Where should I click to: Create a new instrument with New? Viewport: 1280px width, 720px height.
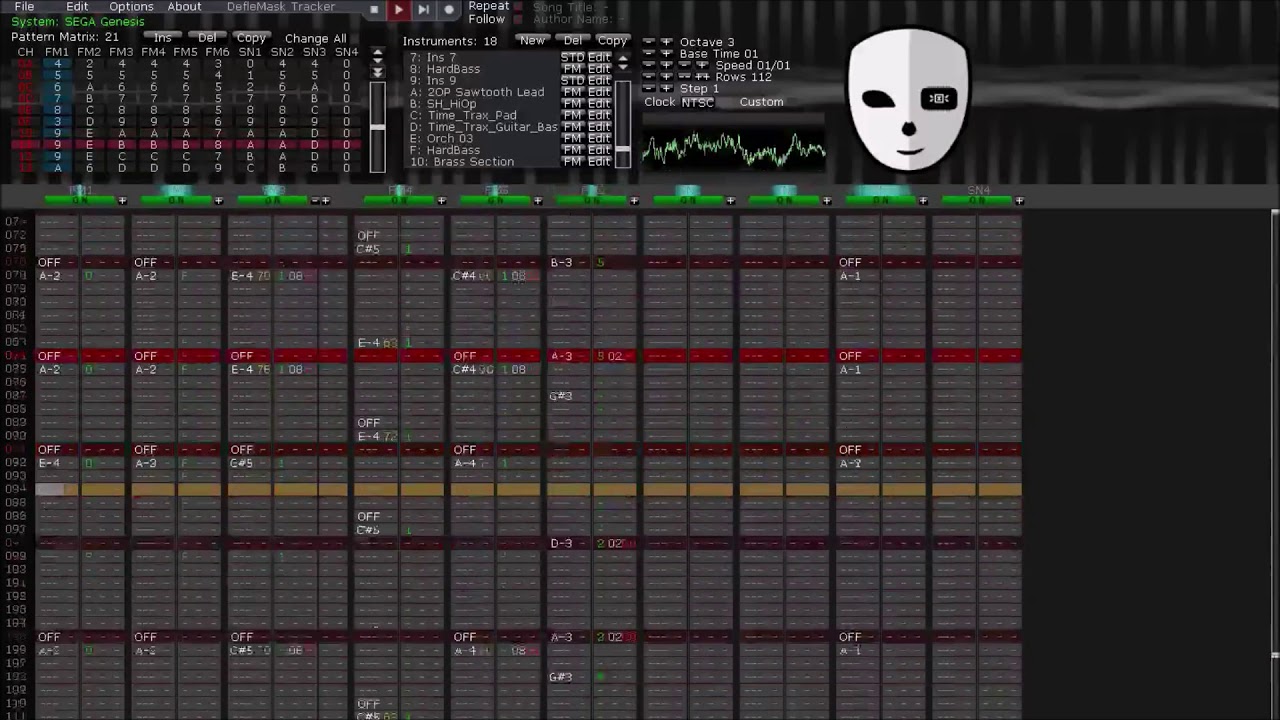[x=532, y=41]
